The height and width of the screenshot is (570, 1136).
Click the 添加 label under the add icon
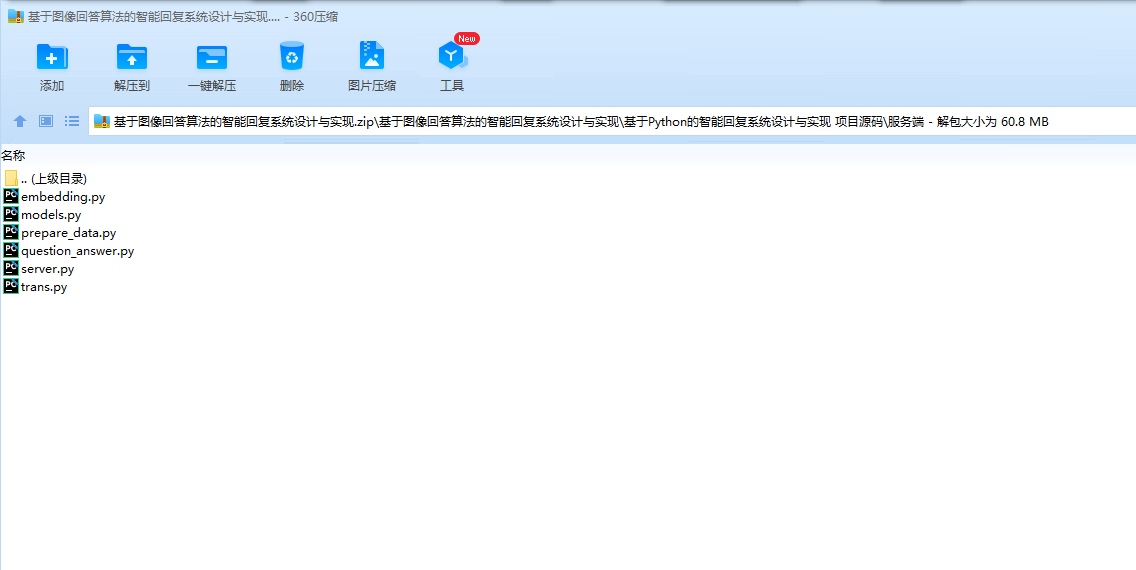point(52,85)
